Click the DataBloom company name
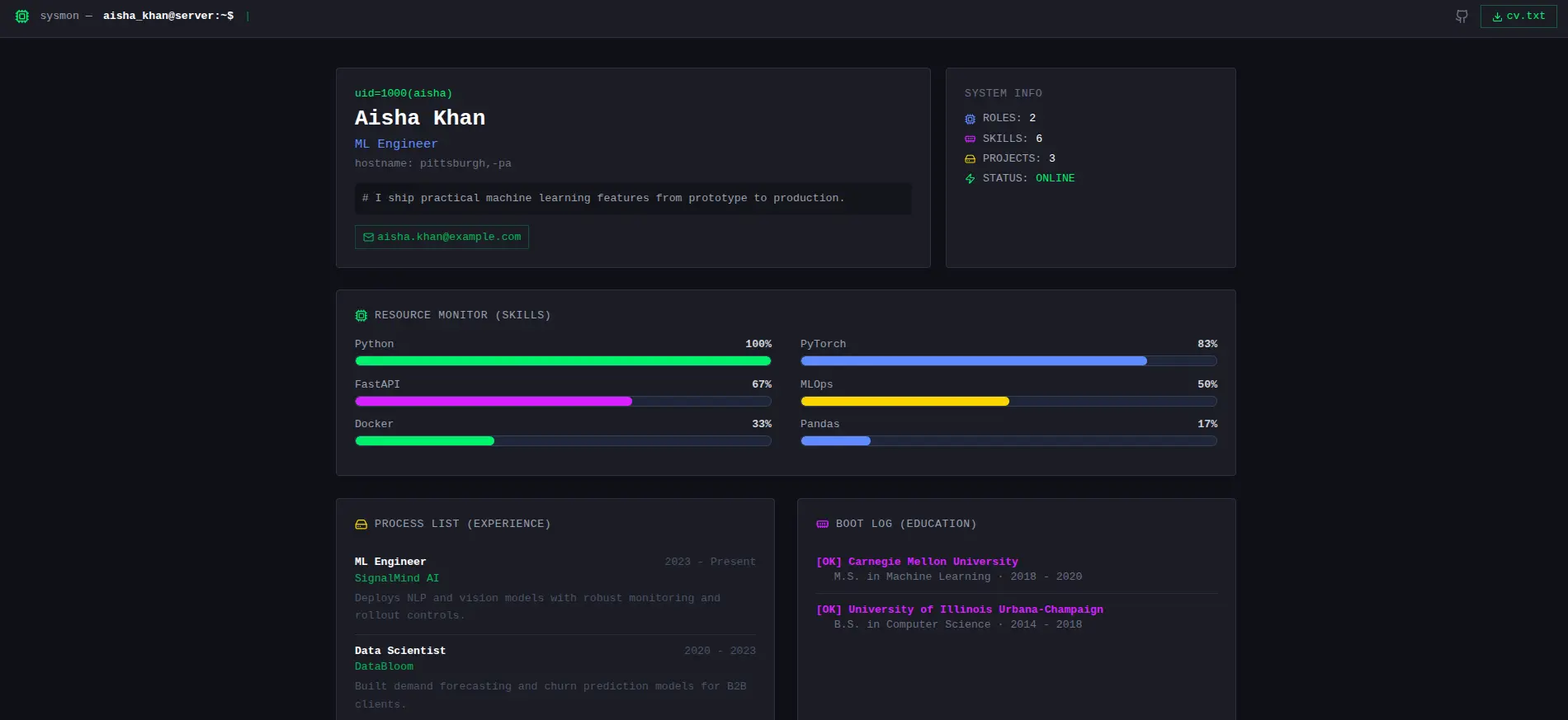Image resolution: width=1568 pixels, height=720 pixels. [x=384, y=666]
